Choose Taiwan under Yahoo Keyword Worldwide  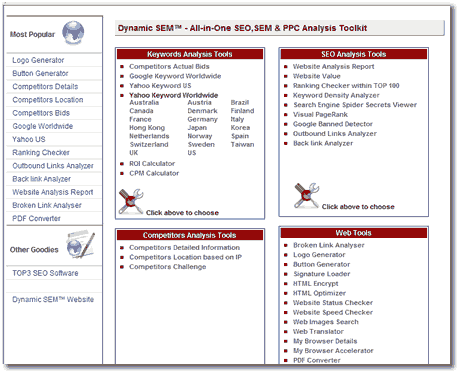click(x=242, y=144)
